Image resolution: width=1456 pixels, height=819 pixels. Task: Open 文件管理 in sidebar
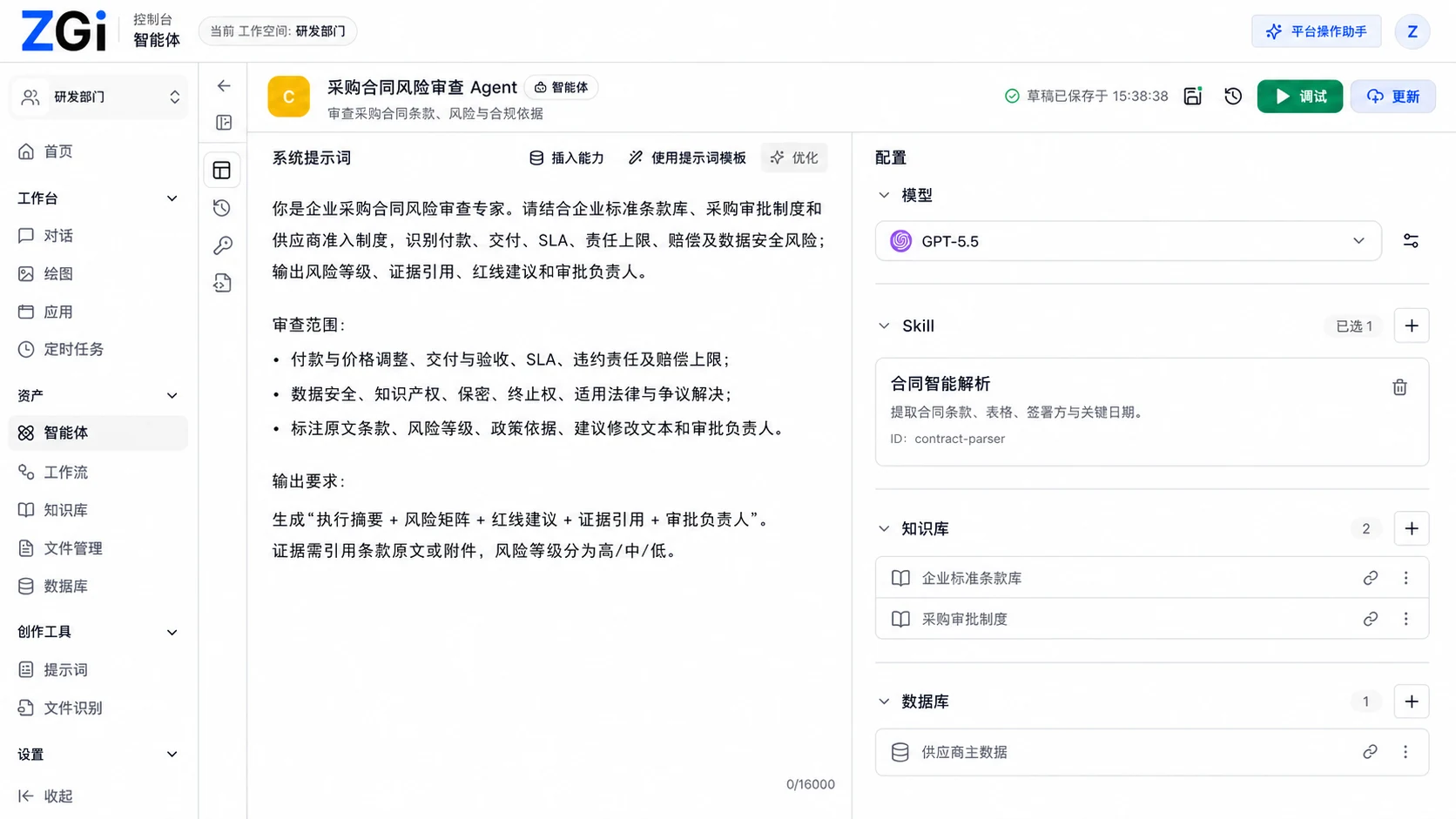[98, 548]
